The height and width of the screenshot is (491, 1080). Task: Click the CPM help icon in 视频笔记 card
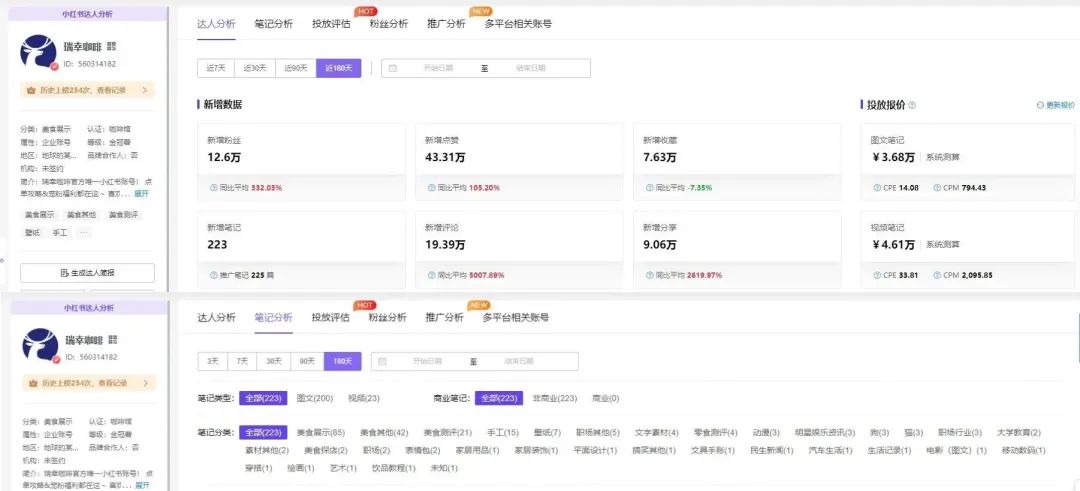[937, 275]
